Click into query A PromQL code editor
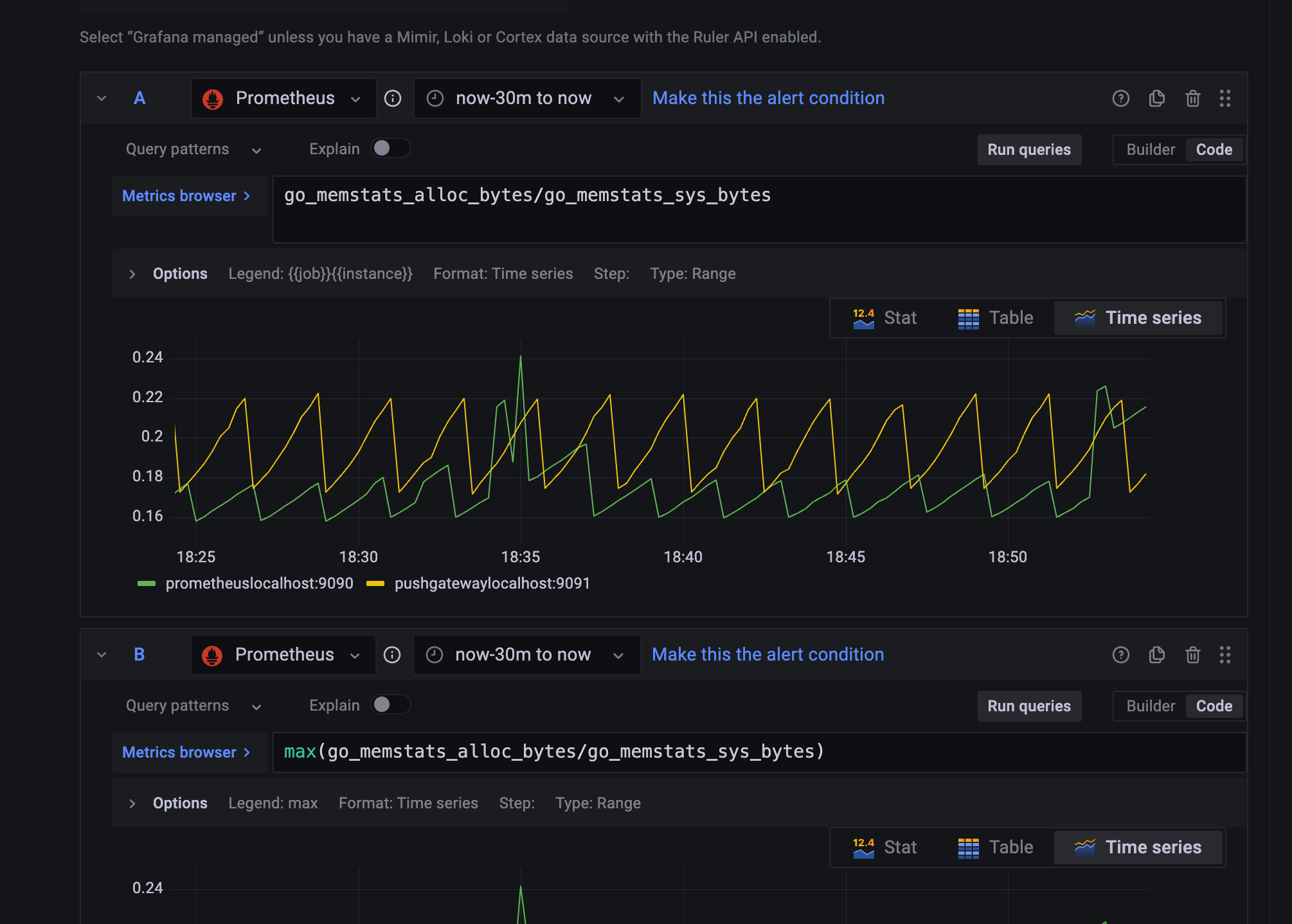 (758, 209)
